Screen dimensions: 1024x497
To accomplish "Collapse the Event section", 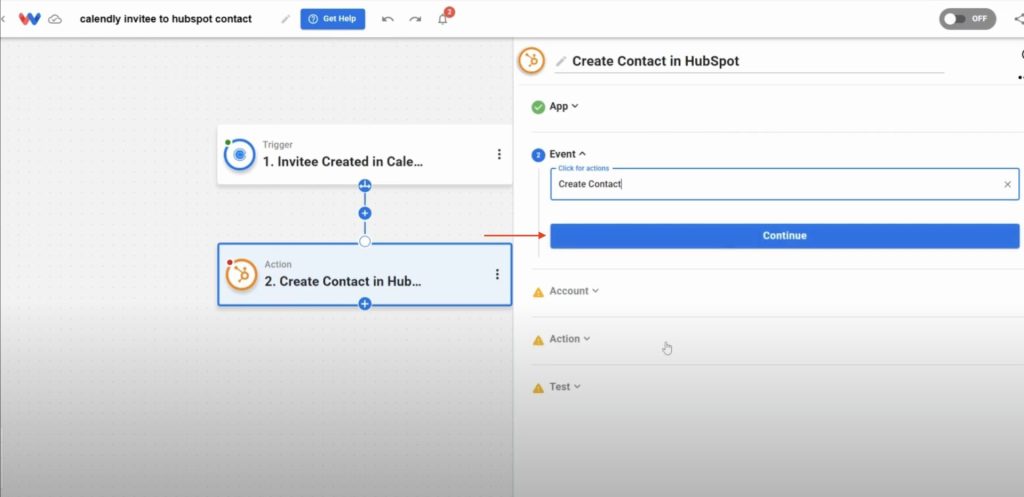I will (568, 154).
